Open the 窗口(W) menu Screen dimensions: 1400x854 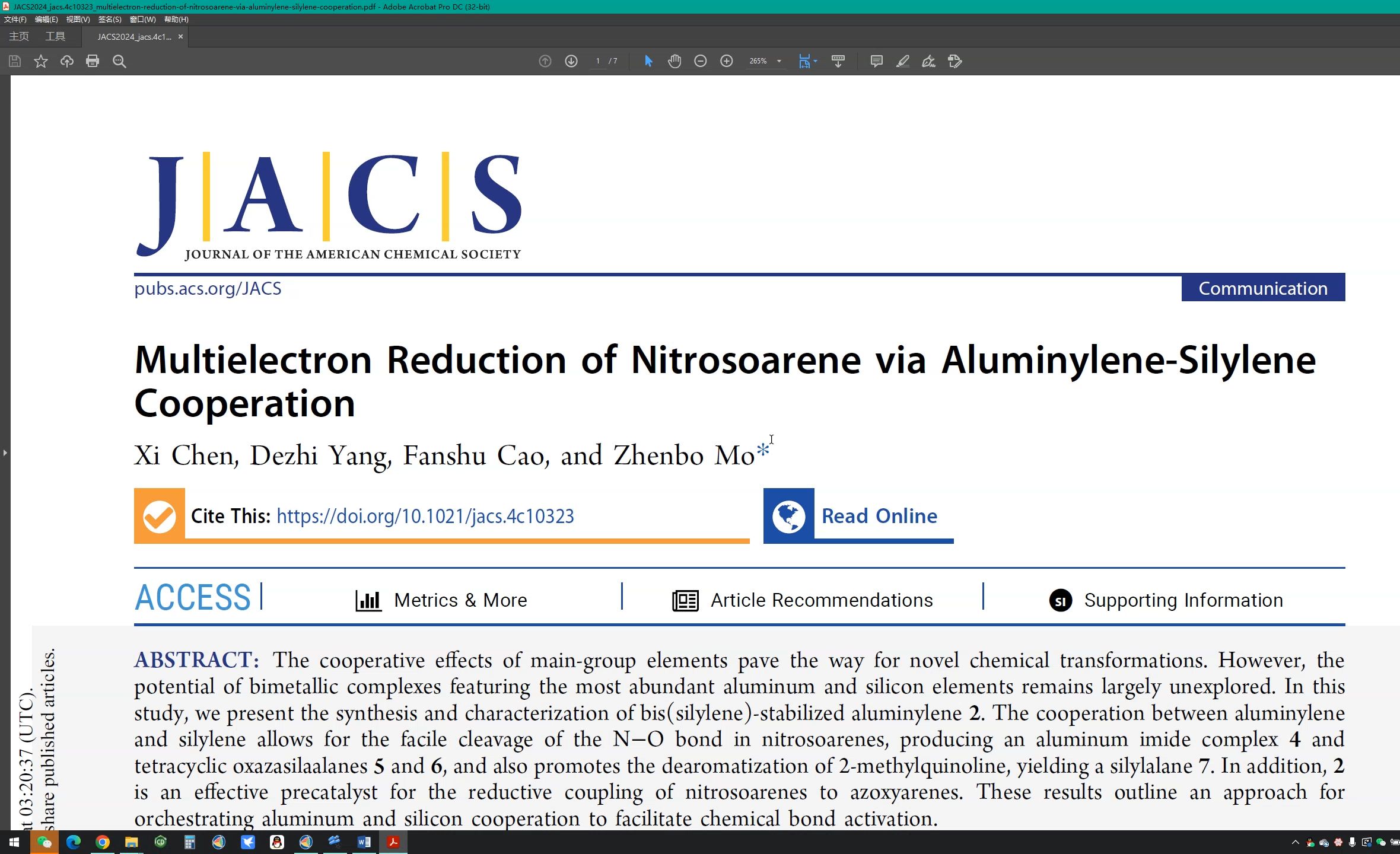(142, 20)
